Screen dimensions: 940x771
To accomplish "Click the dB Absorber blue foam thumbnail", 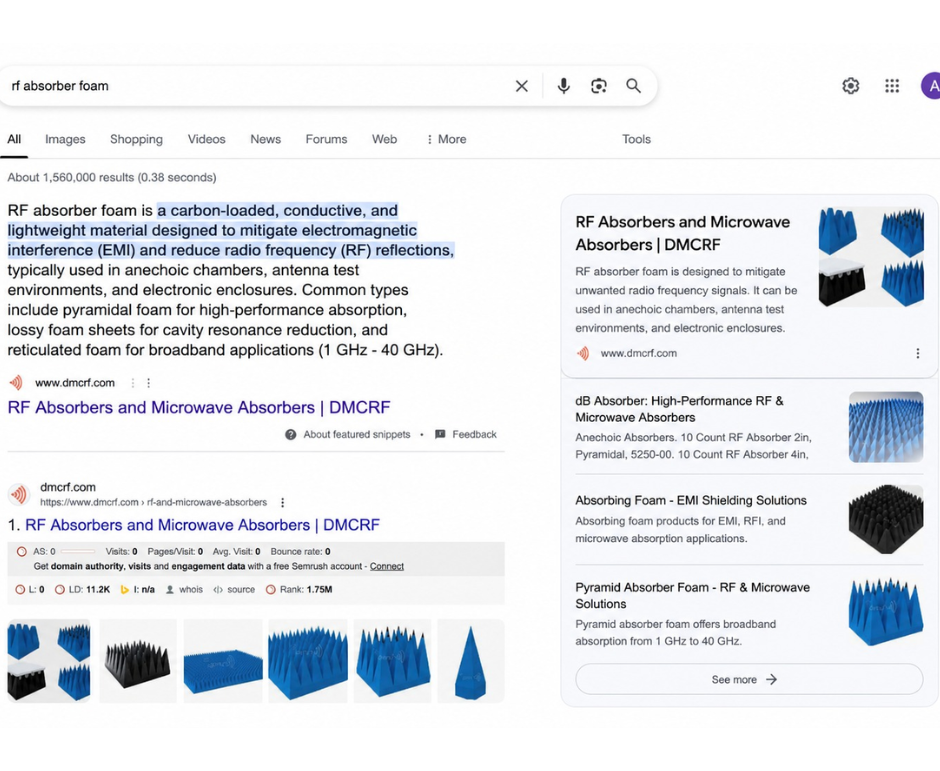I will 885,427.
